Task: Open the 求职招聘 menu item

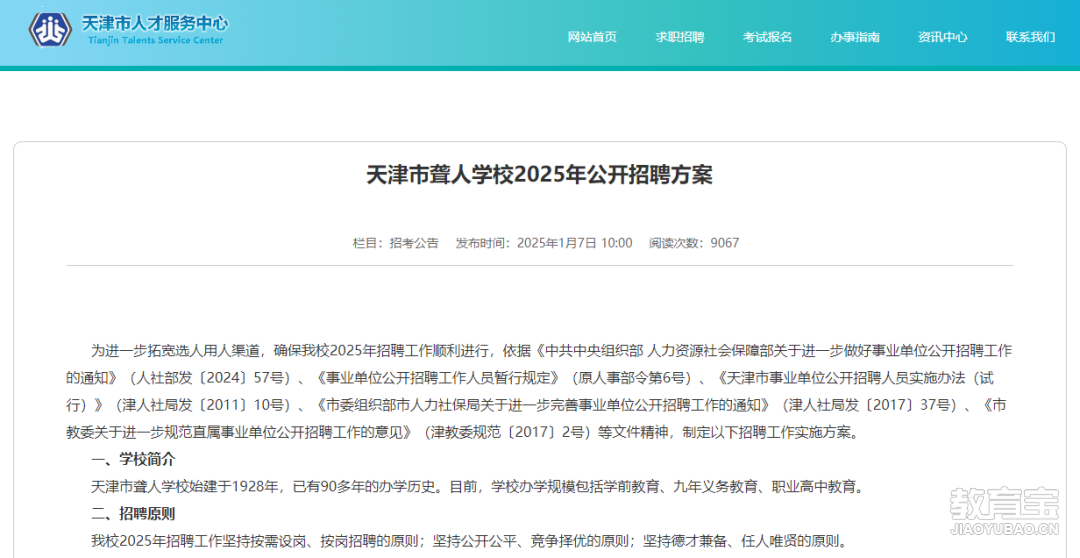Action: pyautogui.click(x=679, y=37)
